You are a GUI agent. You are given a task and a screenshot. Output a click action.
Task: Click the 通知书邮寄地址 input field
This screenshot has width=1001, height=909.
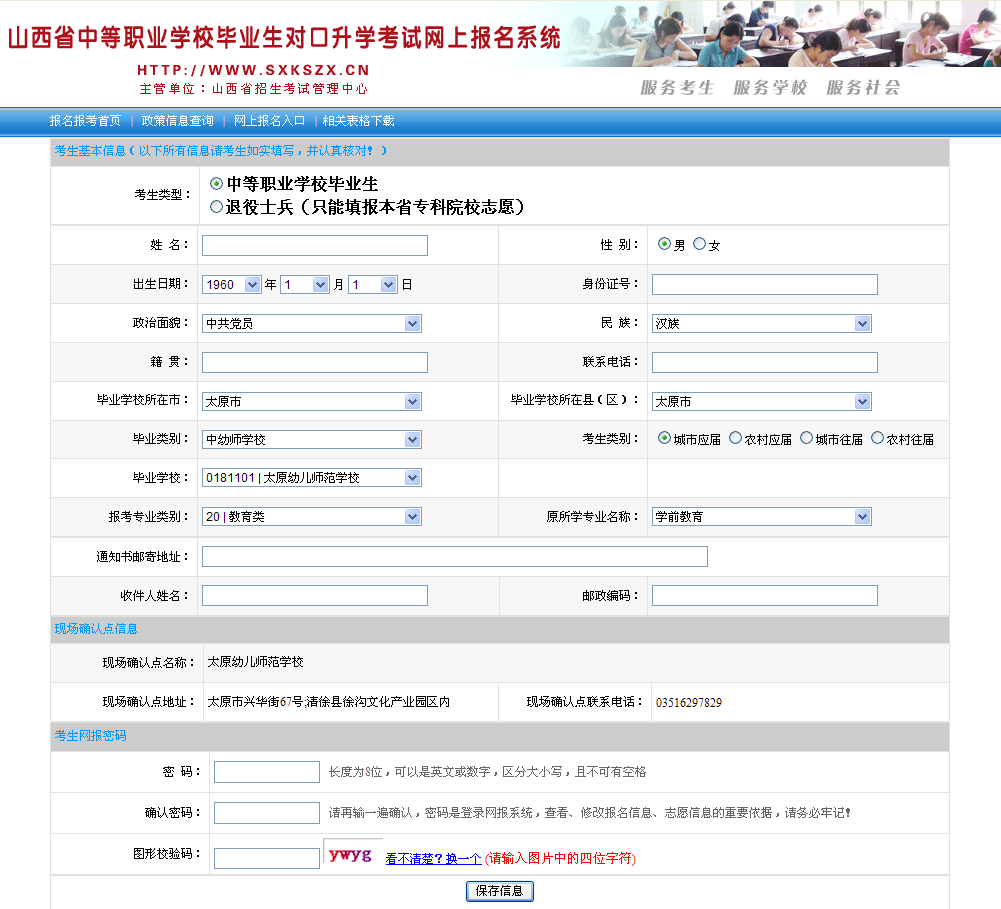coord(454,557)
